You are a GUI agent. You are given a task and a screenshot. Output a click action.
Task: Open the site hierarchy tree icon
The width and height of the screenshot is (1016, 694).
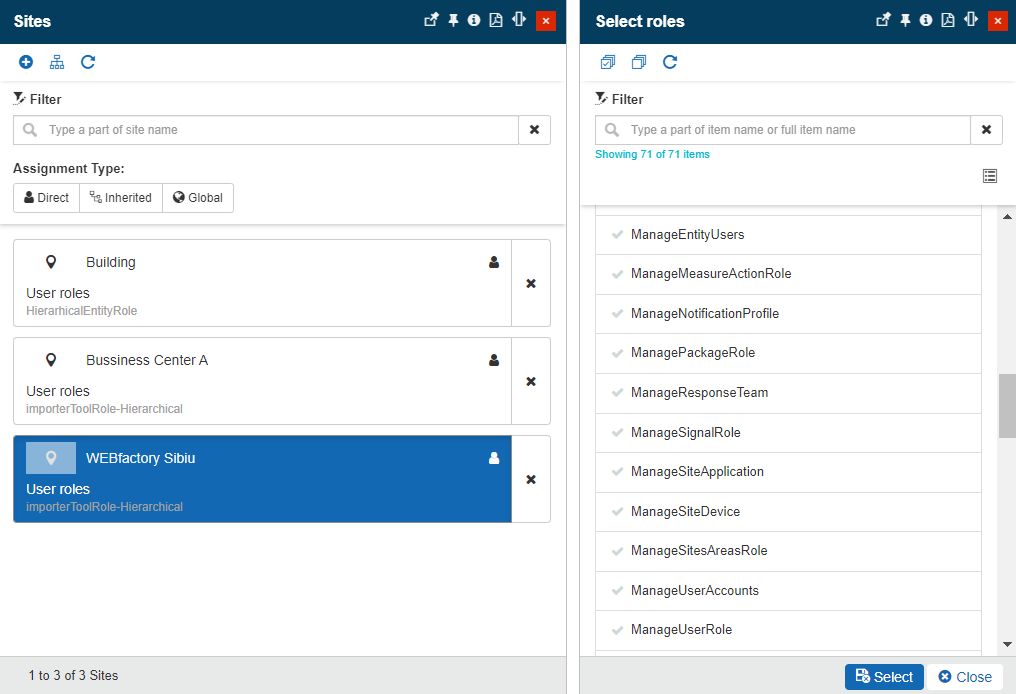[57, 62]
